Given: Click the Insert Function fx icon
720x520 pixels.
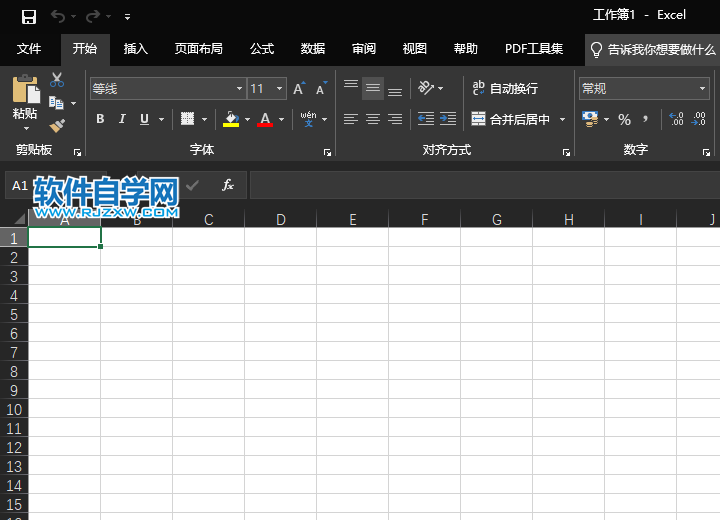Looking at the screenshot, I should 227,185.
